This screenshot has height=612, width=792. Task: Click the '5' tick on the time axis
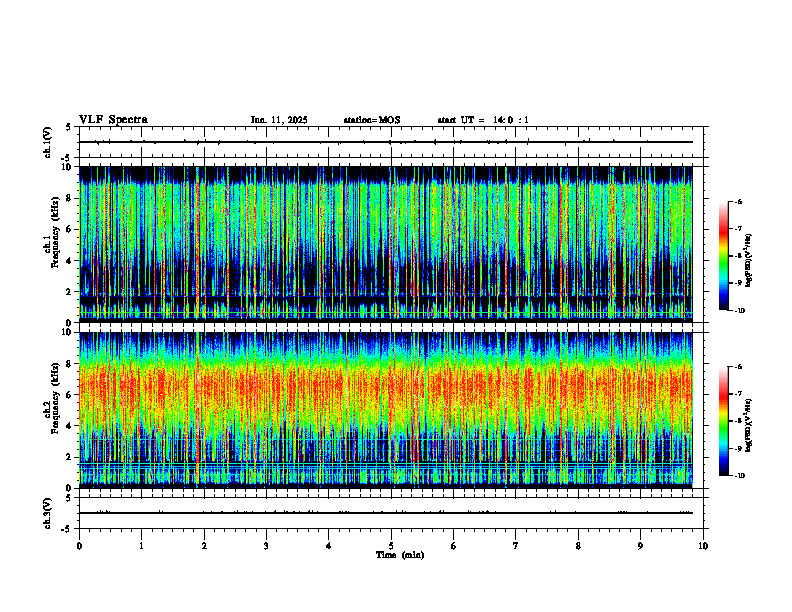coord(391,546)
